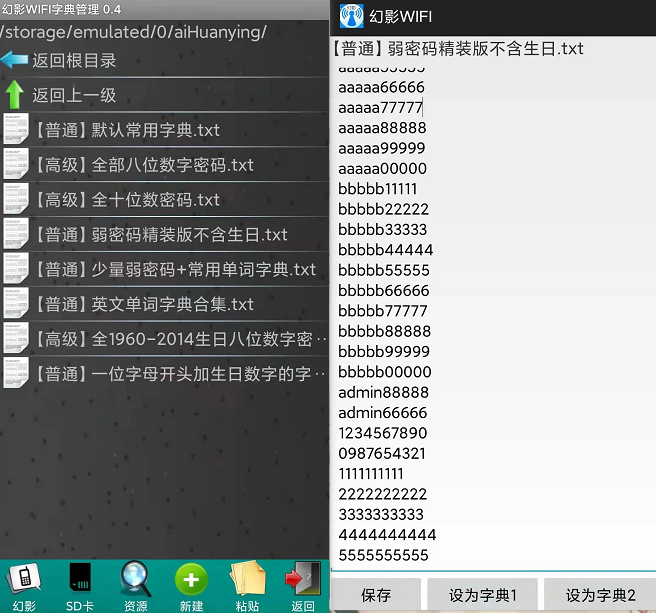Place cursor on line 3333333333

(381, 514)
